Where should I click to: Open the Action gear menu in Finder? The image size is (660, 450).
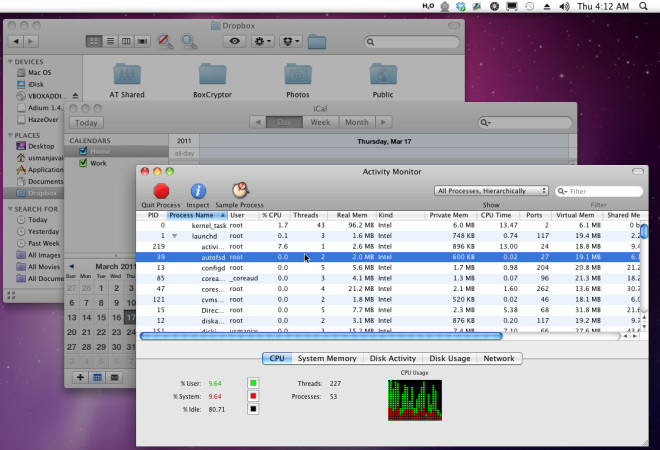pyautogui.click(x=263, y=41)
